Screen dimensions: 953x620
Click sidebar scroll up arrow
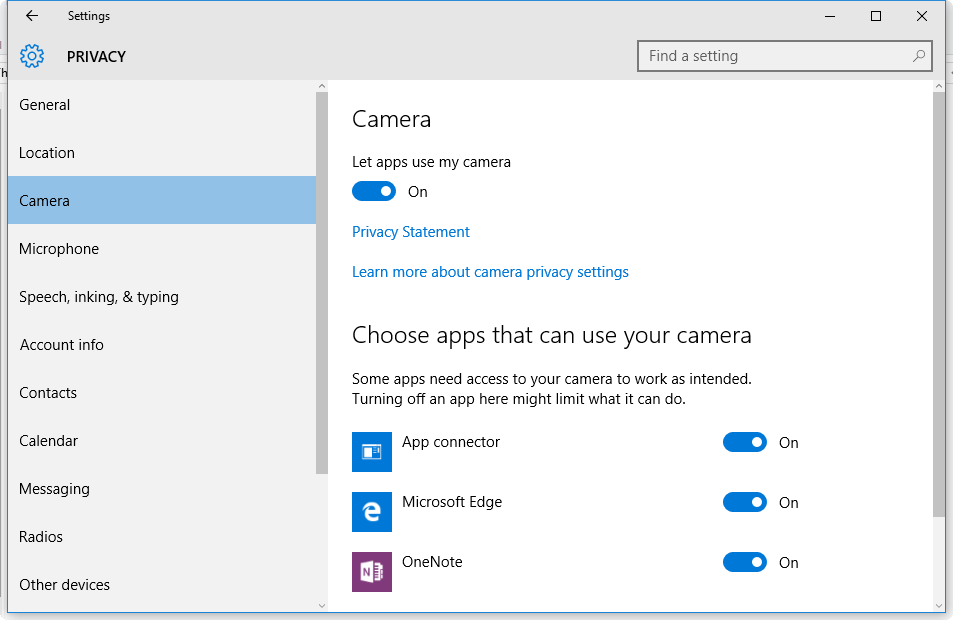(322, 87)
